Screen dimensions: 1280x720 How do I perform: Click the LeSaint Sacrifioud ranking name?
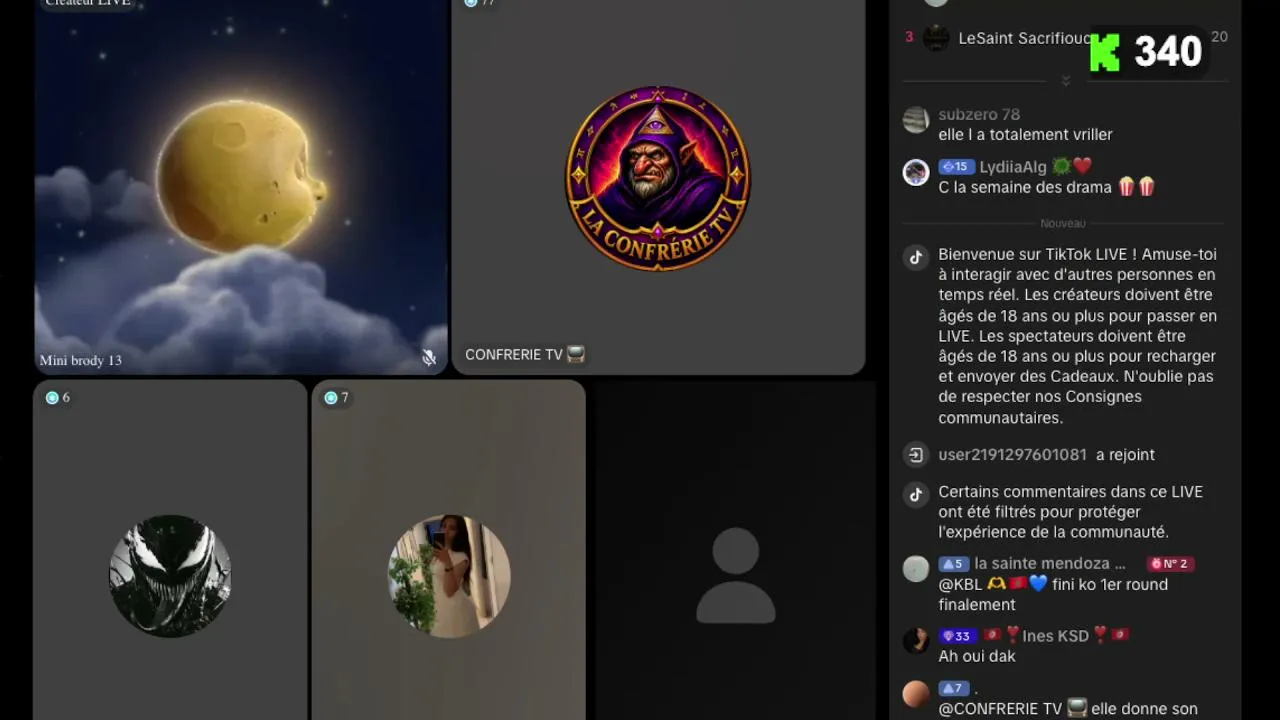click(1024, 38)
